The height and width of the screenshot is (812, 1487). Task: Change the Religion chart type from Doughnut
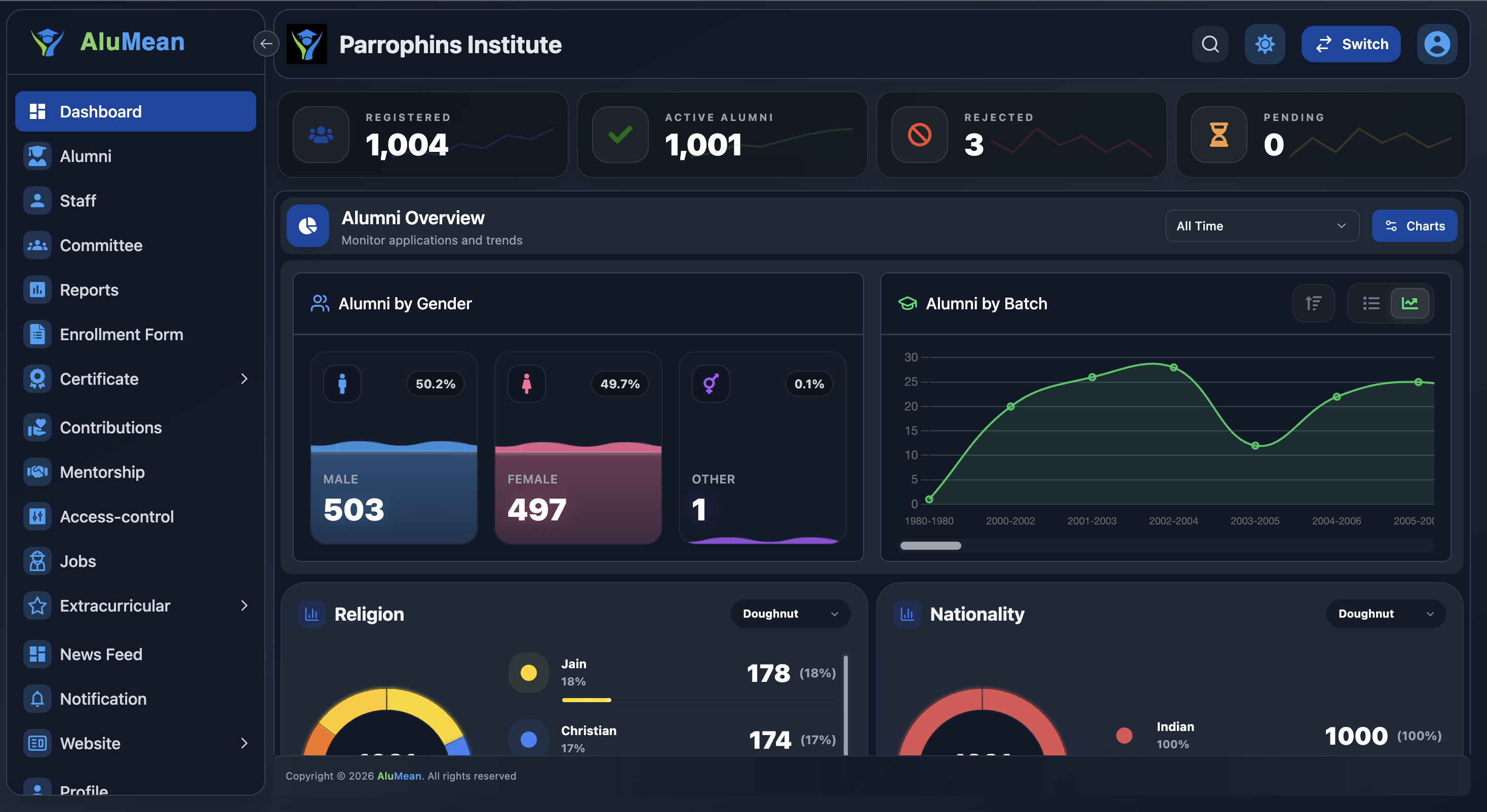pyautogui.click(x=790, y=614)
